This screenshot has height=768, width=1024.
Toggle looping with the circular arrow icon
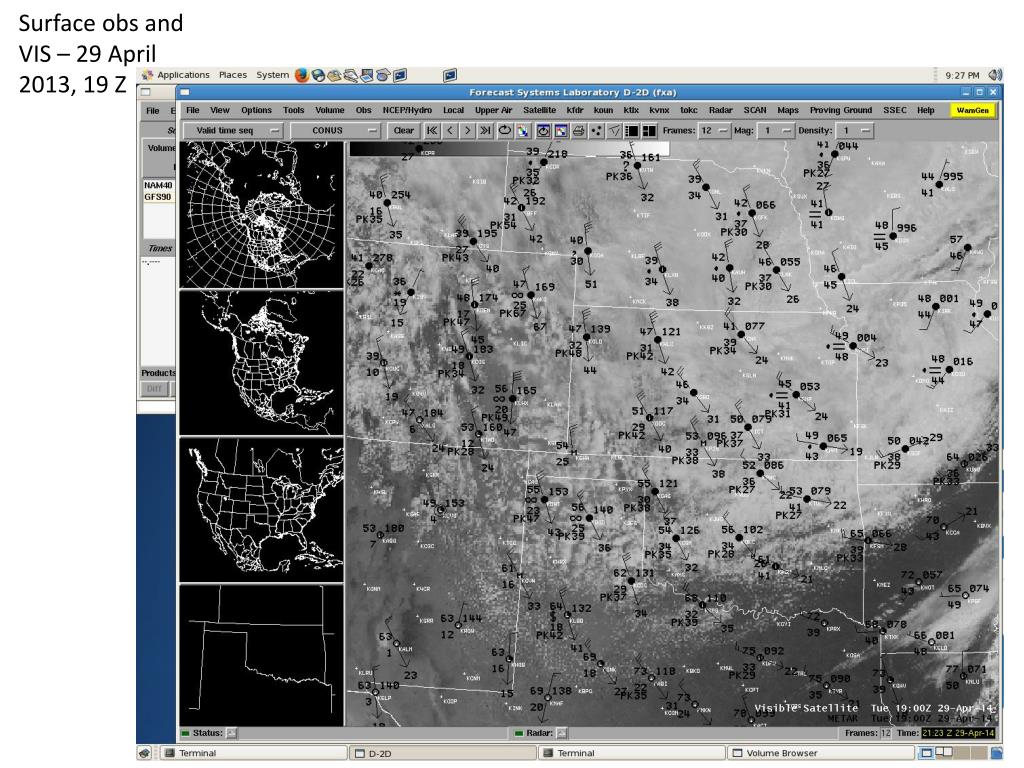click(x=505, y=131)
